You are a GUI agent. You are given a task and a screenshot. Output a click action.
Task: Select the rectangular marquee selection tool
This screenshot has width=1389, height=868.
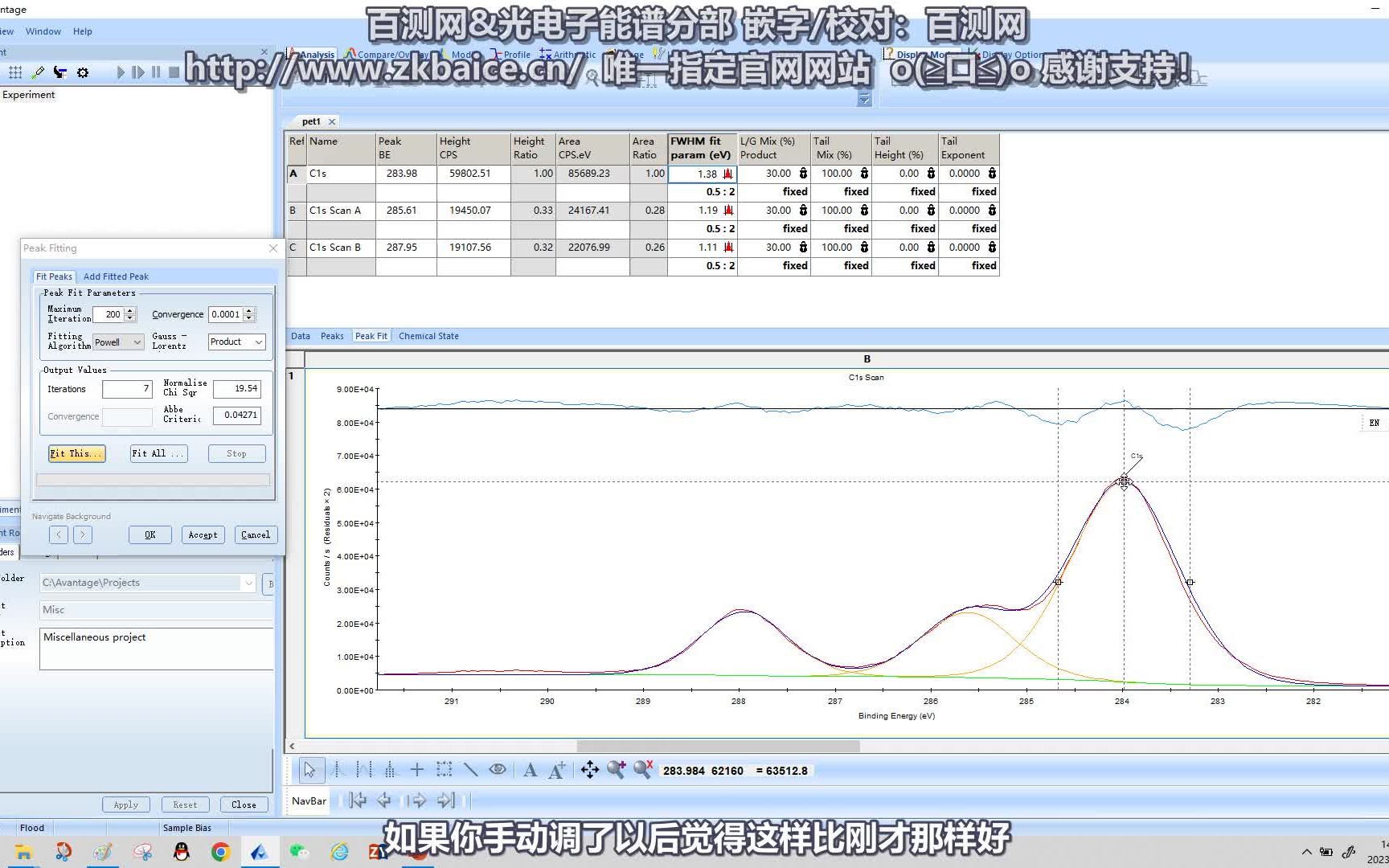click(443, 769)
